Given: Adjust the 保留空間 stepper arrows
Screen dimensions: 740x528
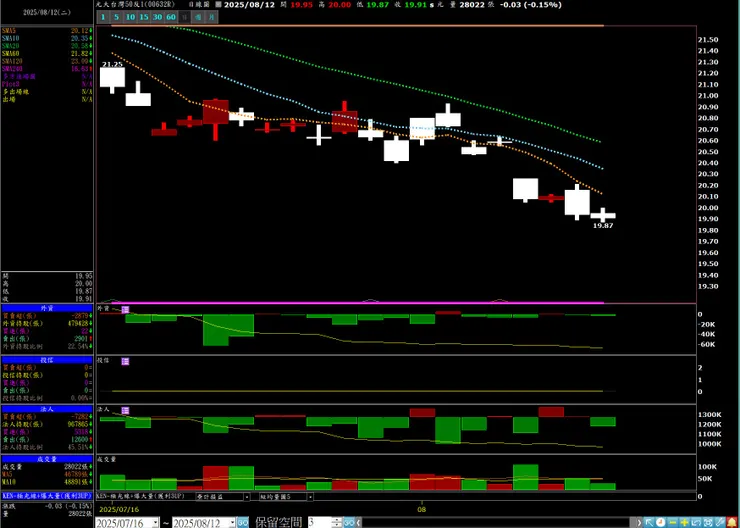Looking at the screenshot, I should click(x=336, y=522).
